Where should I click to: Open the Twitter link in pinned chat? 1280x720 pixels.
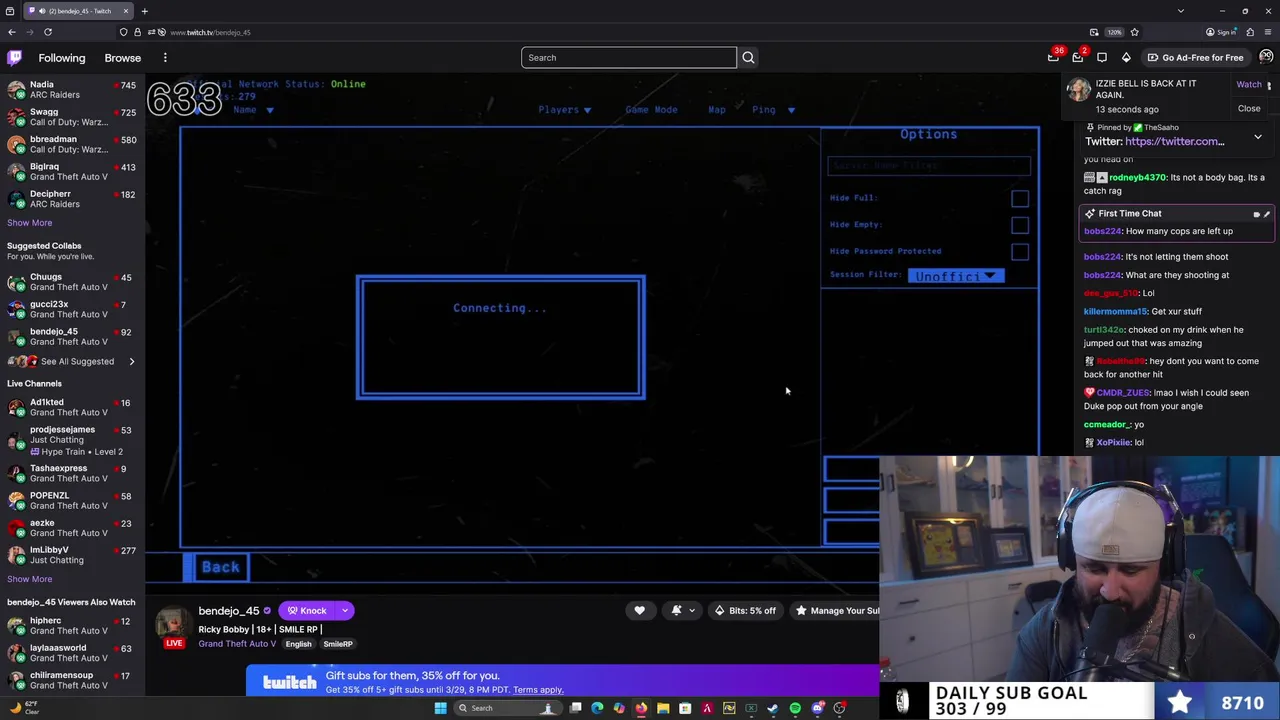point(1175,142)
